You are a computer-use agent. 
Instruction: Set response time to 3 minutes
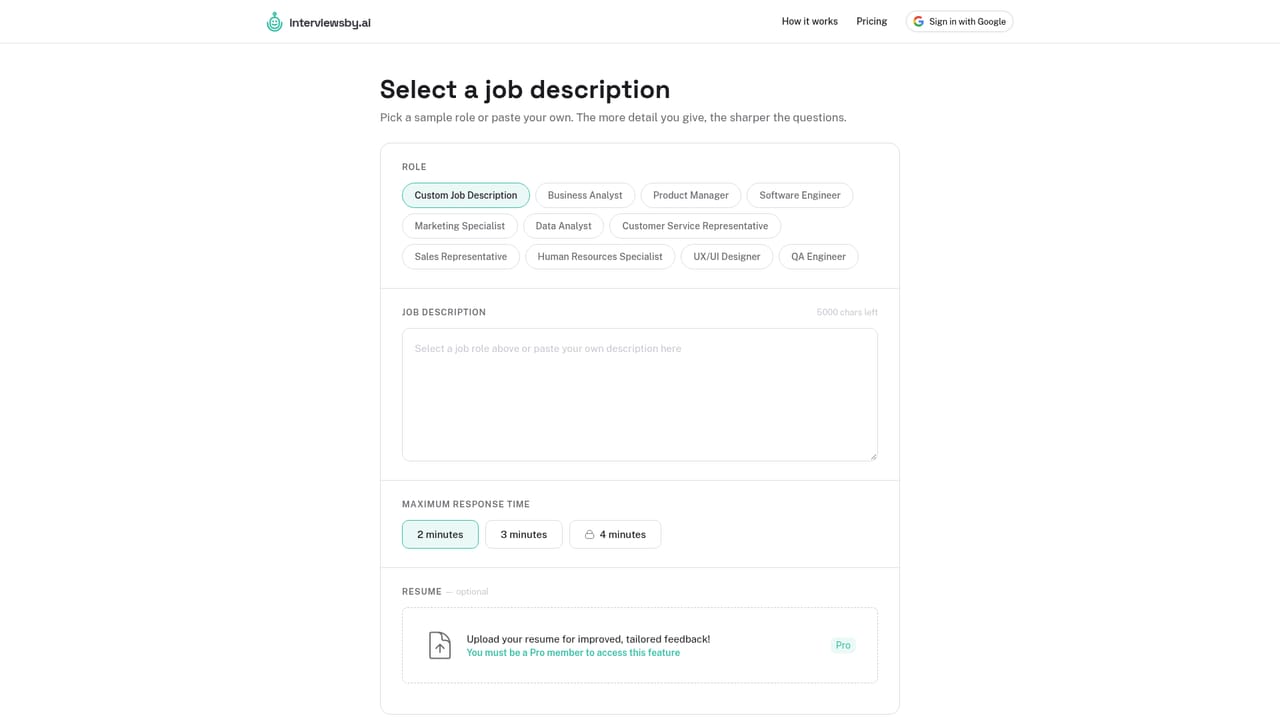pyautogui.click(x=524, y=535)
